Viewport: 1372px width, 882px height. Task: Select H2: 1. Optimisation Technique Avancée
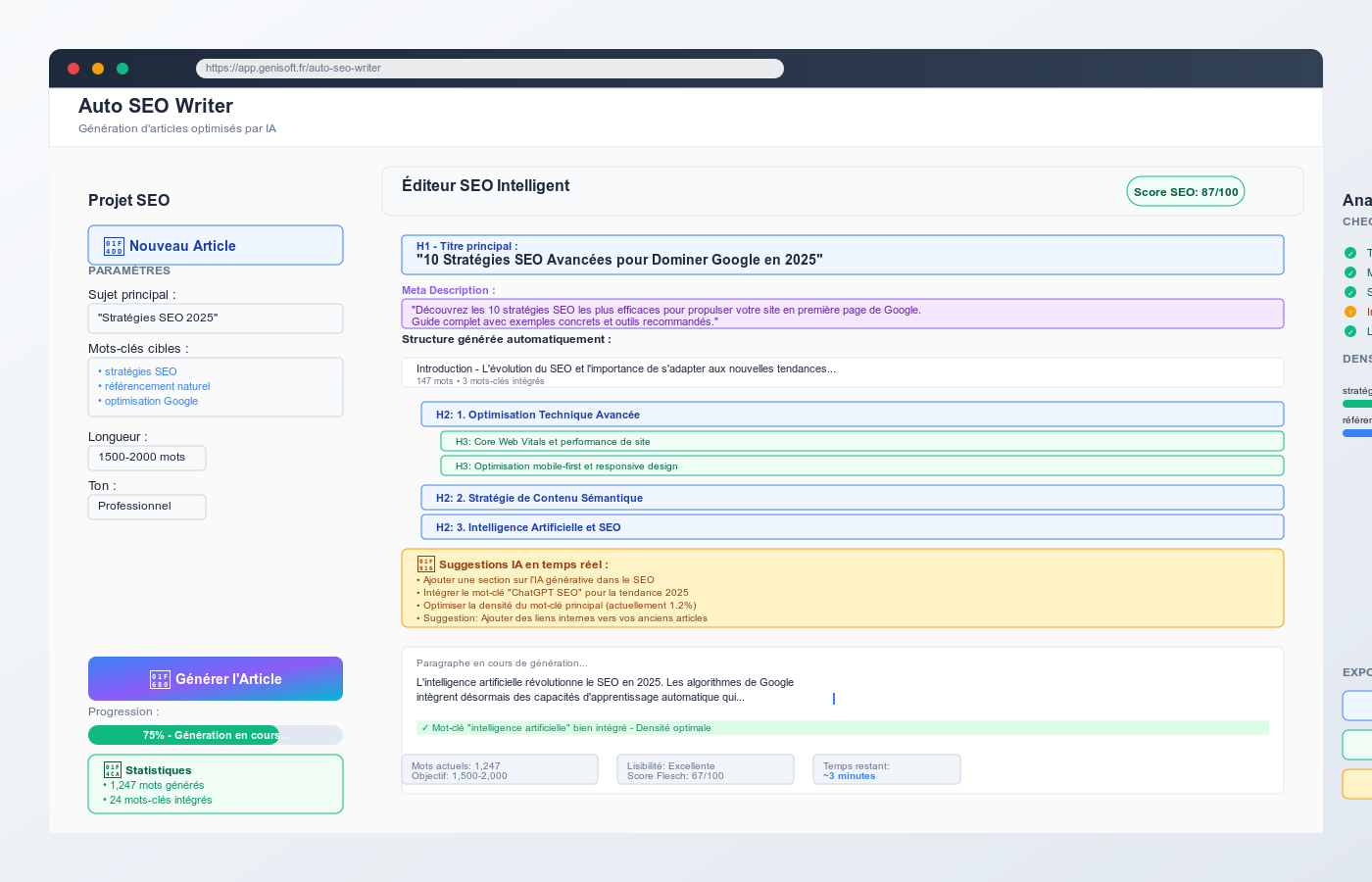[x=853, y=415]
